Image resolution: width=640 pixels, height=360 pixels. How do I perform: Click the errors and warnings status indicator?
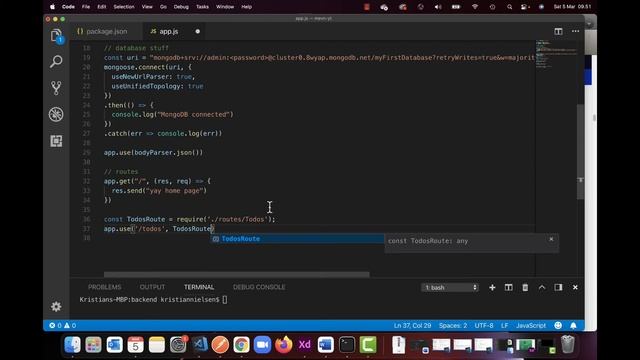[62, 326]
